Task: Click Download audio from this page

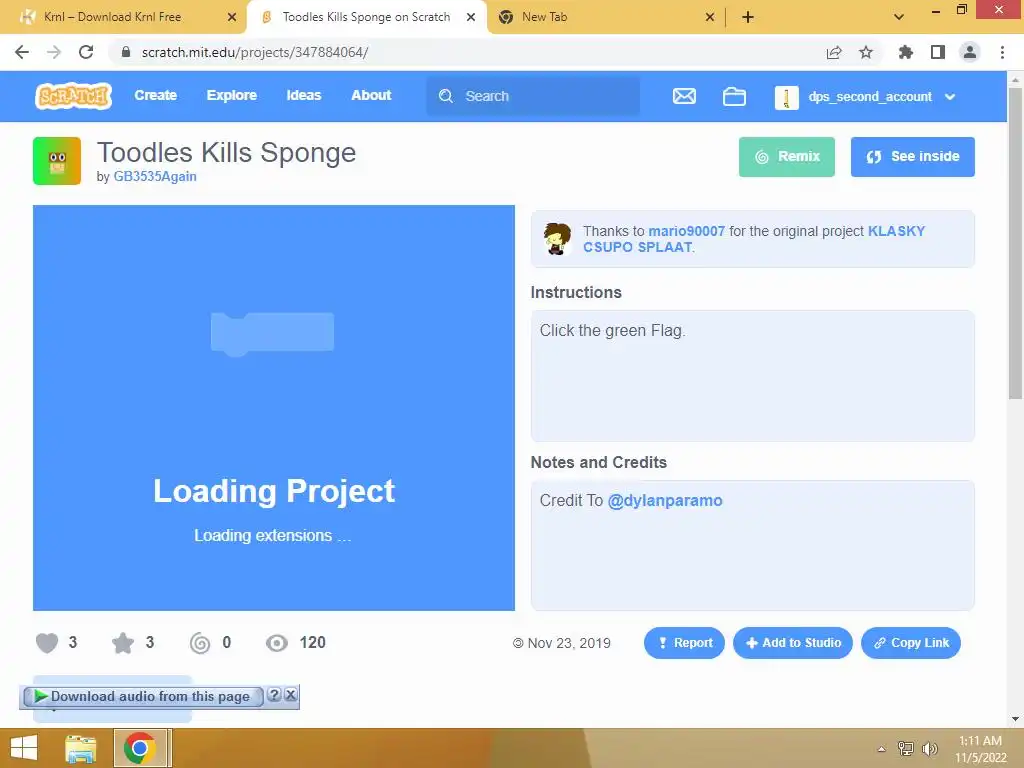Action: (x=142, y=697)
